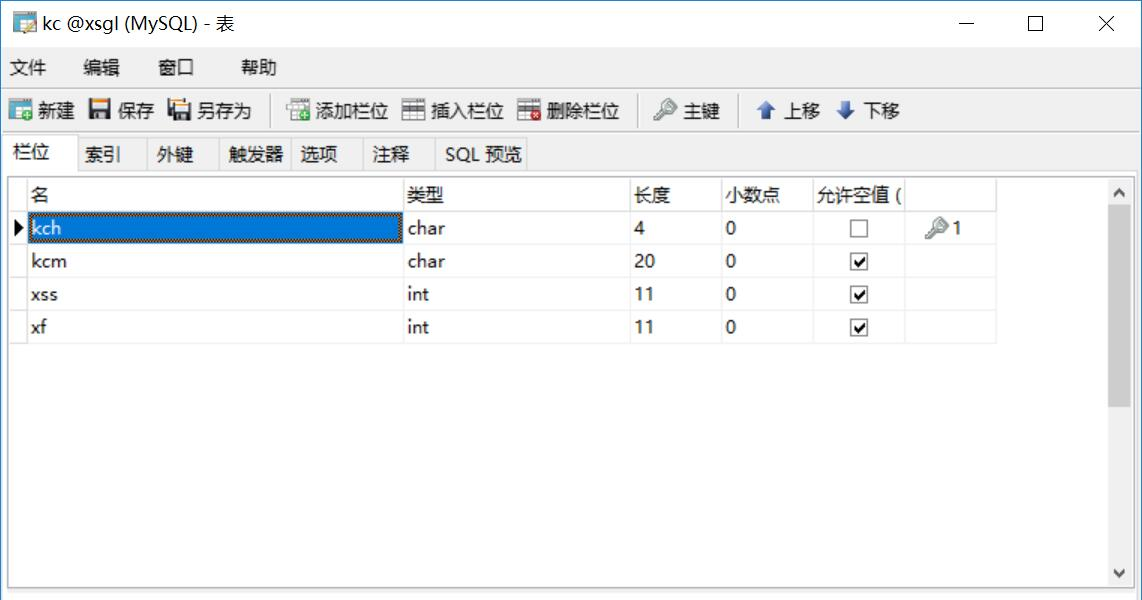Viewport: 1142px width, 600px height.
Task: Uncheck allow null for the xf field
Action: tap(859, 328)
